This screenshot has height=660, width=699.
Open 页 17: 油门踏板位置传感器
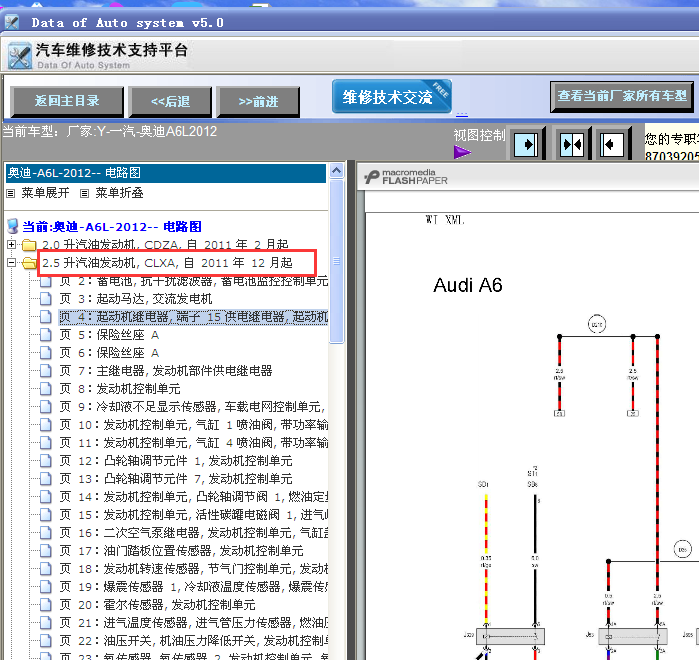point(181,551)
